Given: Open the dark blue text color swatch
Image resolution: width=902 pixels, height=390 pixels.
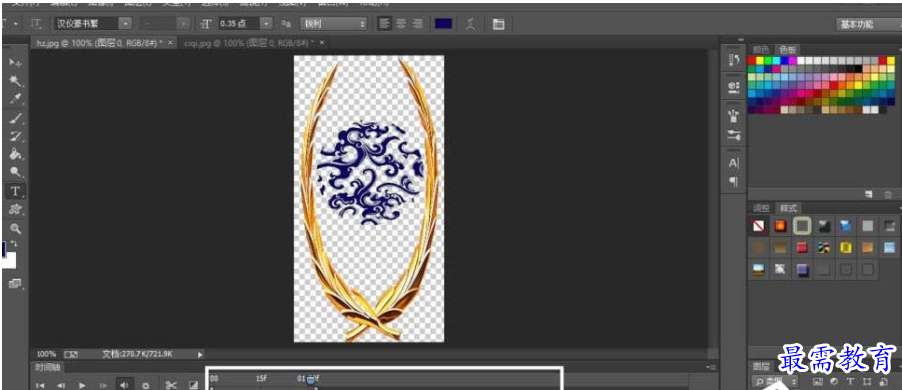Looking at the screenshot, I should [444, 24].
